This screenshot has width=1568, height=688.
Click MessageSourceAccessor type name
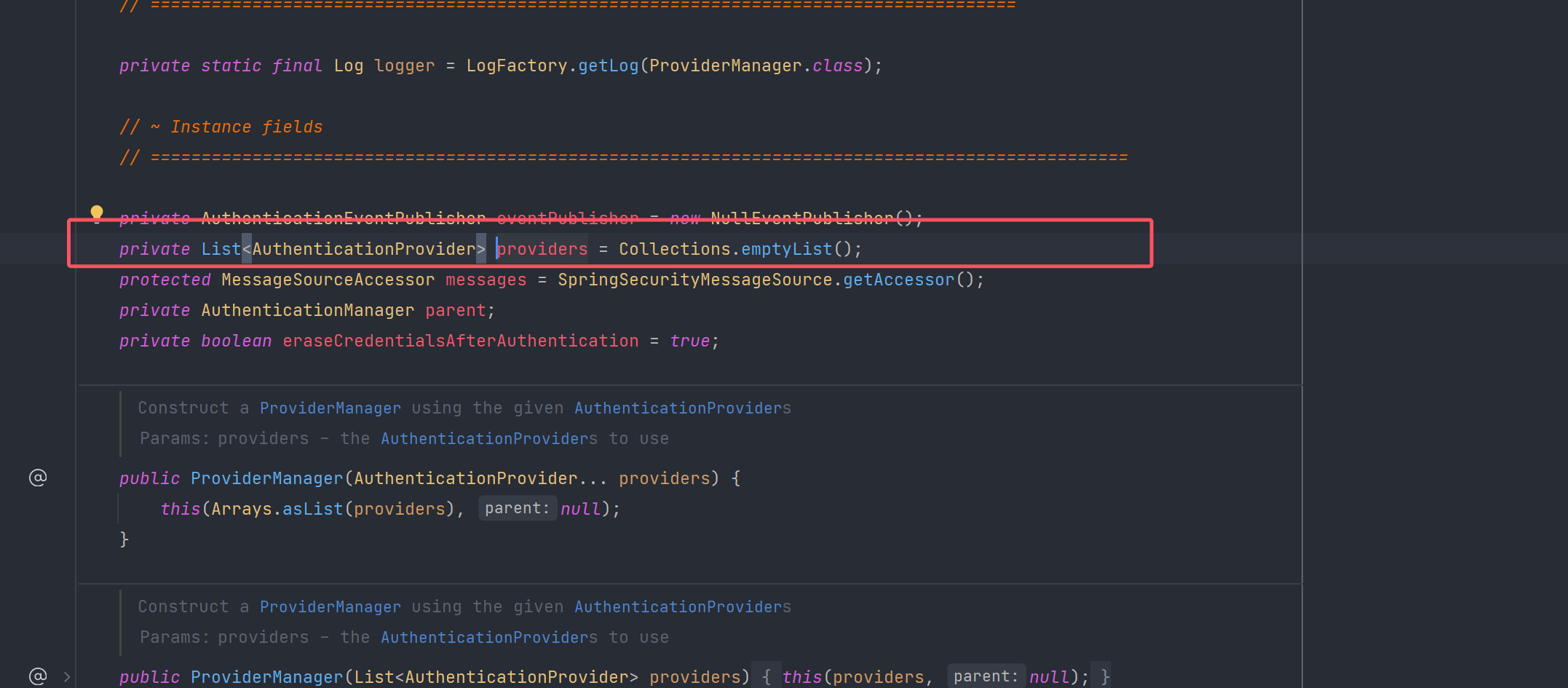[x=328, y=280]
